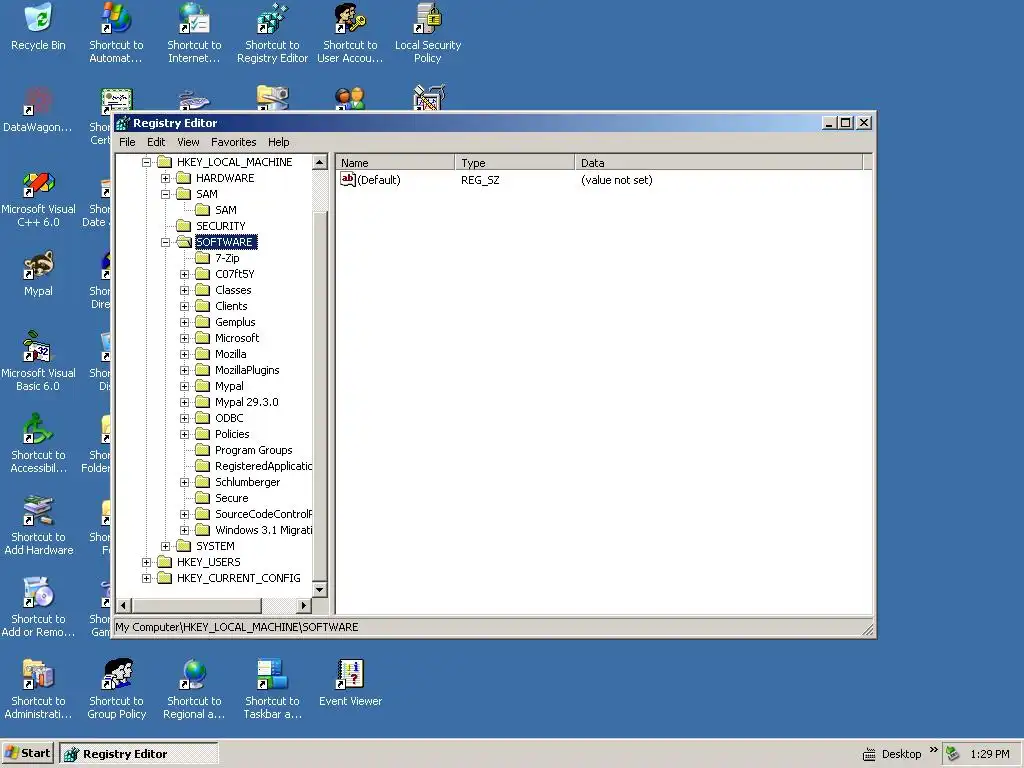Select the Mozilla key

point(231,354)
